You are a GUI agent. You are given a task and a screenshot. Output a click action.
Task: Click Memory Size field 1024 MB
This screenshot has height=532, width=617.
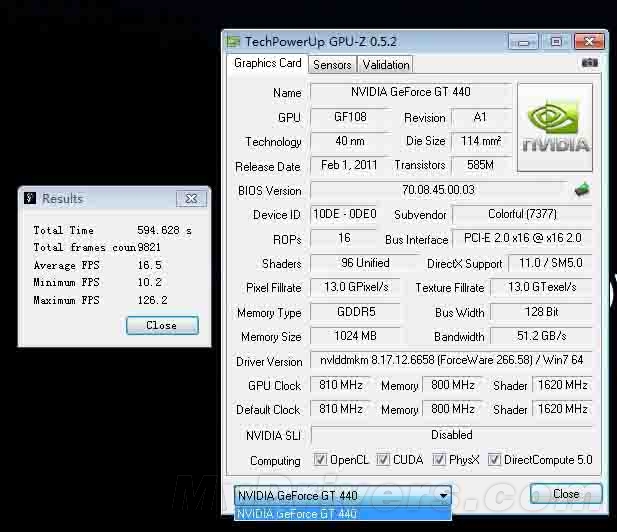[356, 336]
